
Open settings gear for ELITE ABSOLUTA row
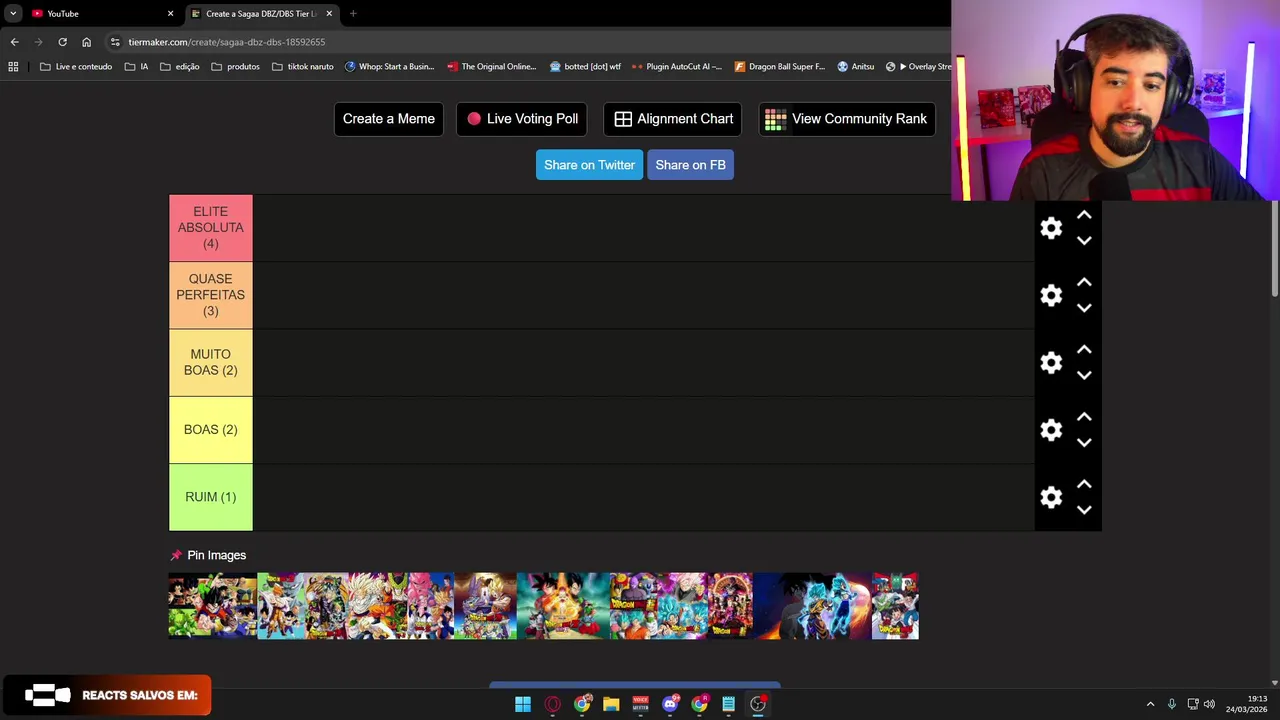[x=1051, y=228]
